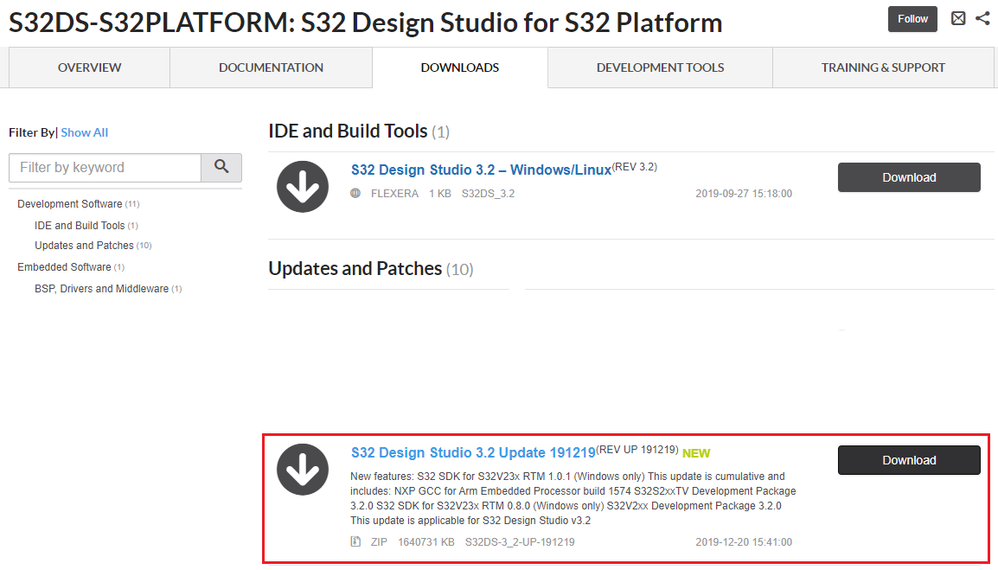Viewport: 998px width, 570px height.
Task: Click the Follow button
Action: click(x=912, y=19)
